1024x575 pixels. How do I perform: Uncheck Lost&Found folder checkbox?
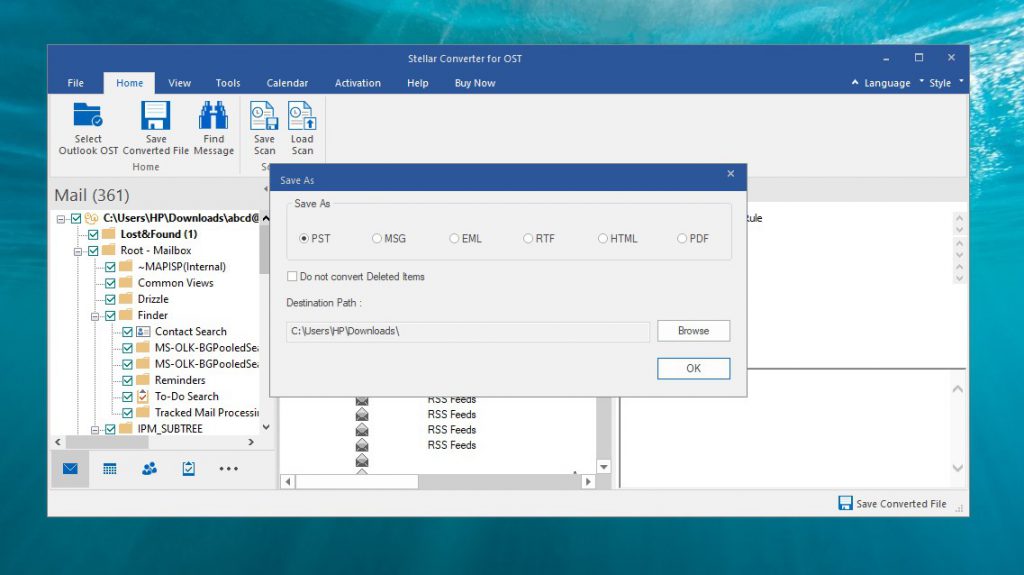[93, 235]
